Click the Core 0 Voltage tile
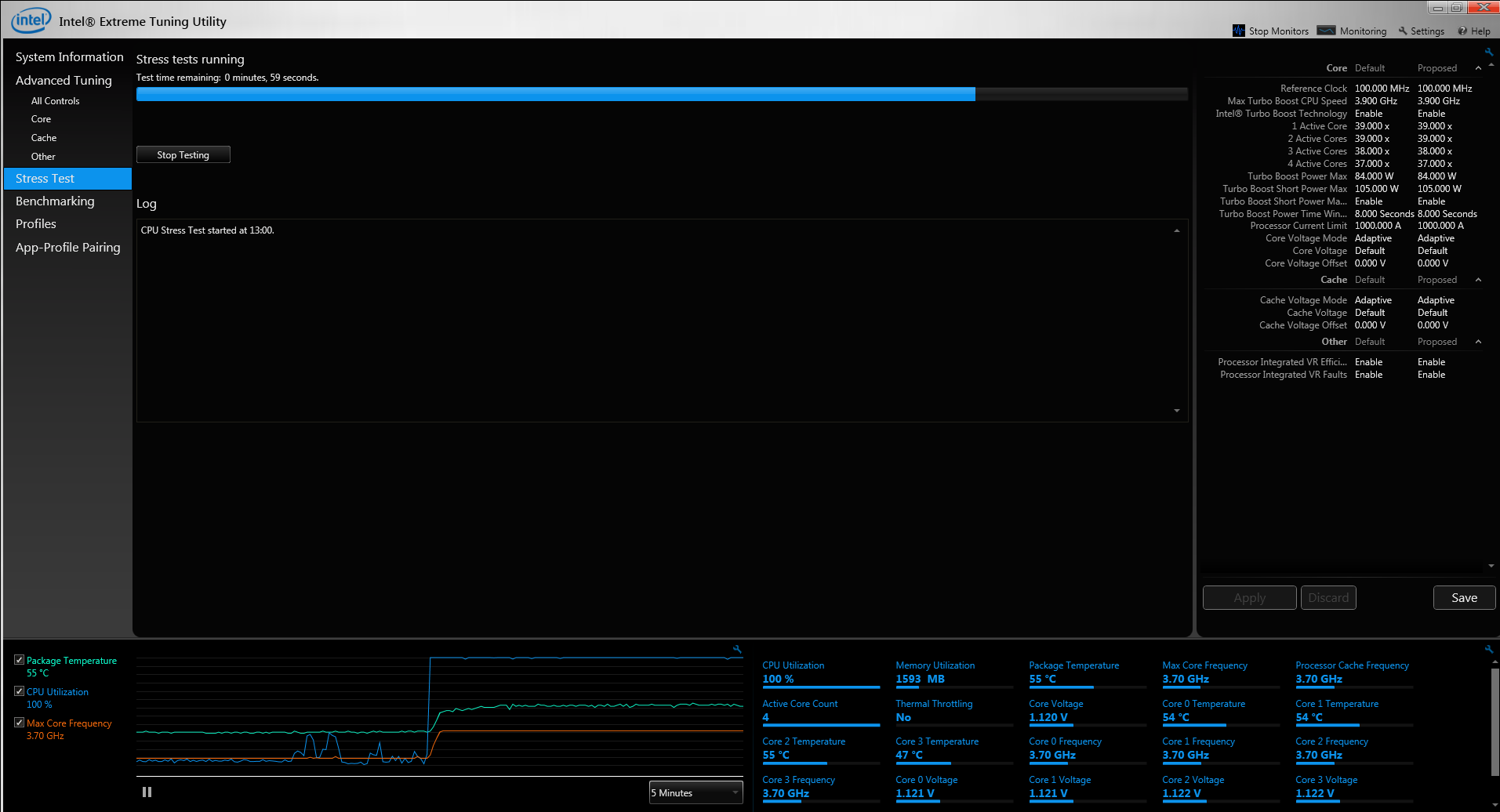The height and width of the screenshot is (812, 1500). (954, 788)
